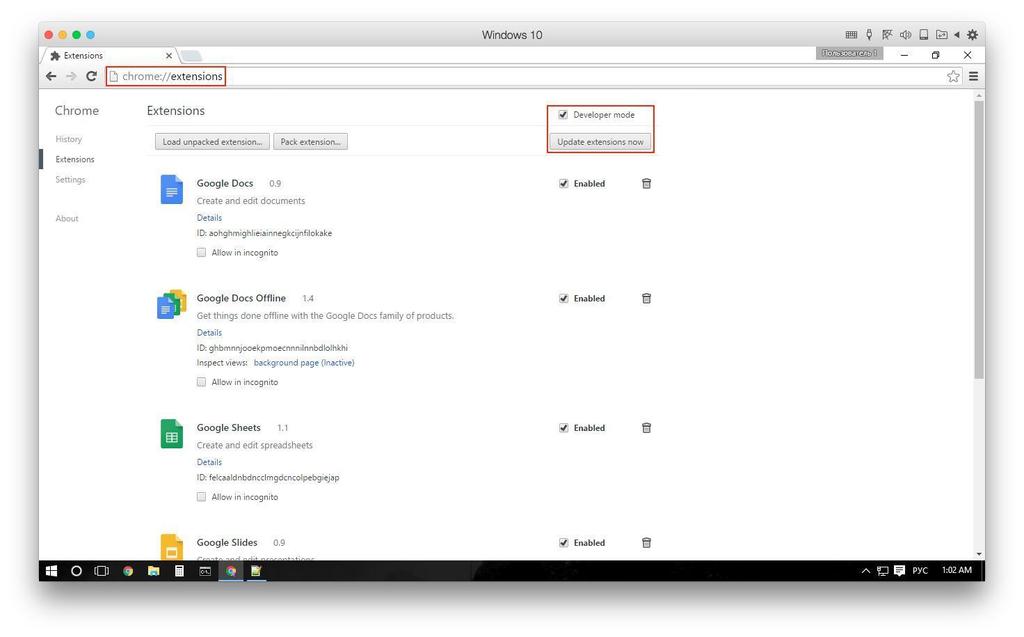Disable the Google Docs extension checkbox
This screenshot has width=1024, height=637.
click(564, 184)
